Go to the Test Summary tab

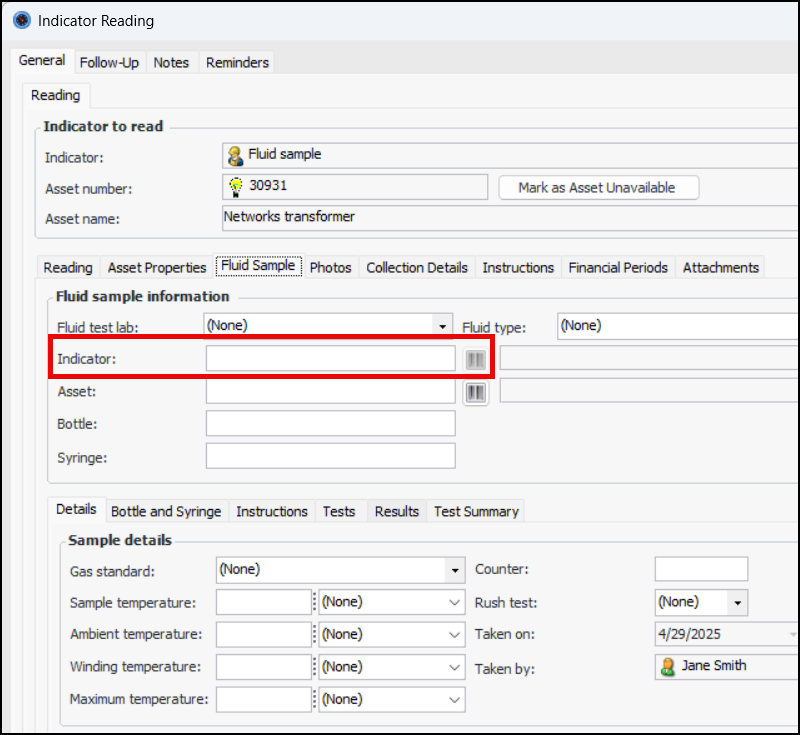(x=476, y=511)
